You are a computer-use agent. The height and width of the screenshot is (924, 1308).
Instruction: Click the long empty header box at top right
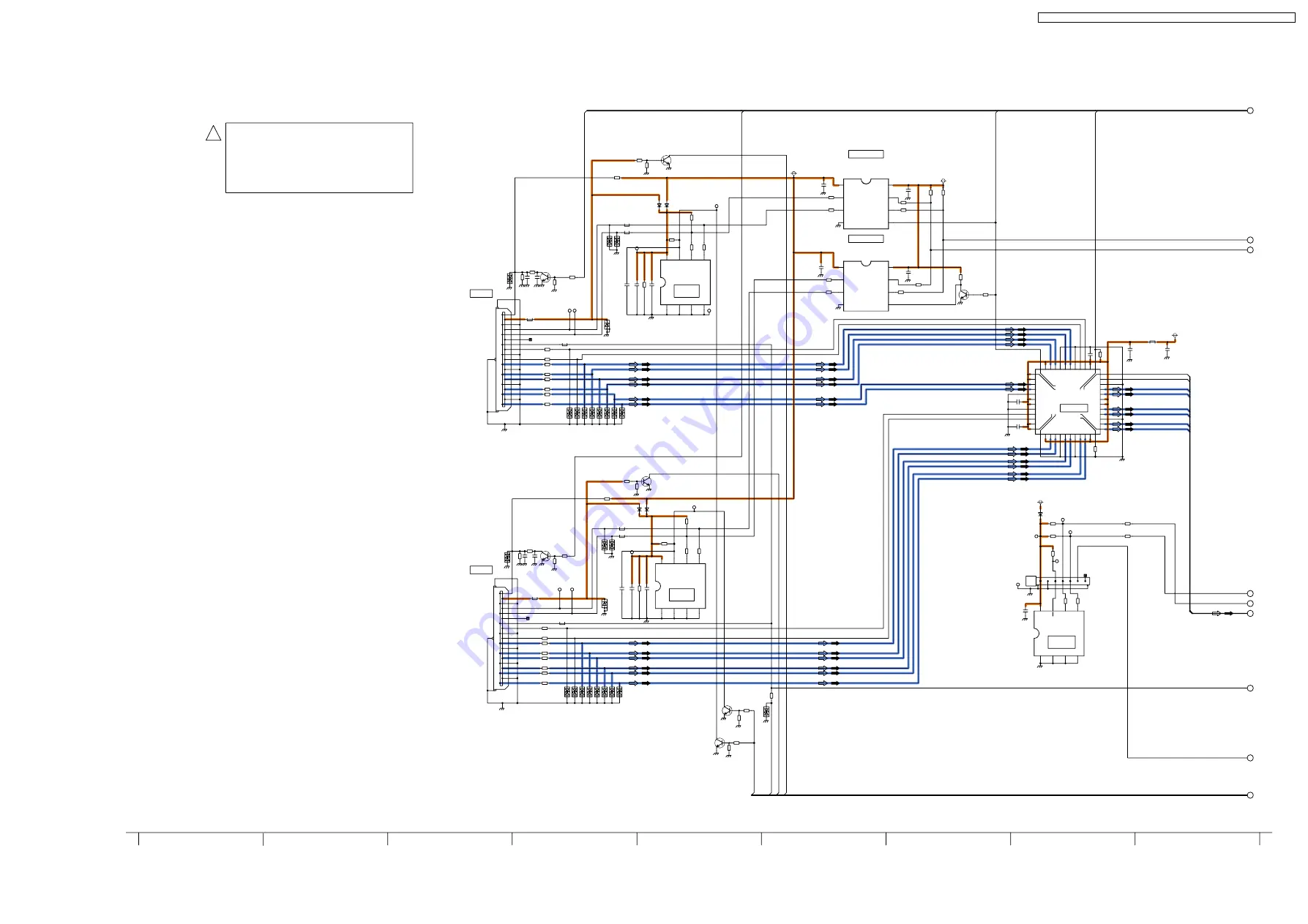tap(1166, 18)
